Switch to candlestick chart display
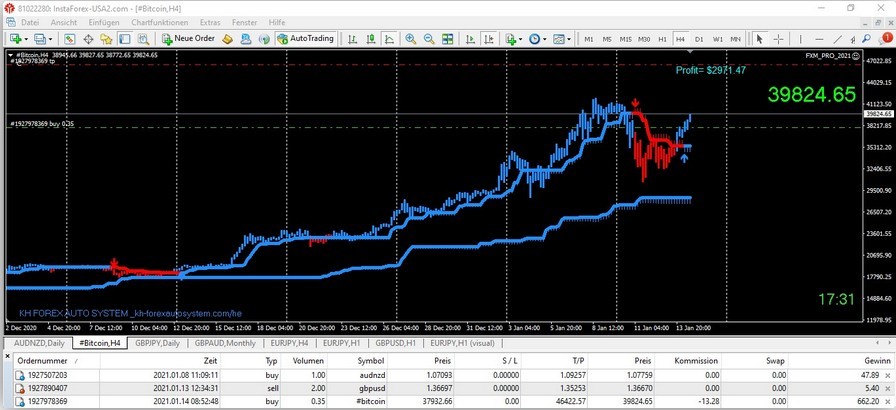The width and height of the screenshot is (896, 410). 371,39
